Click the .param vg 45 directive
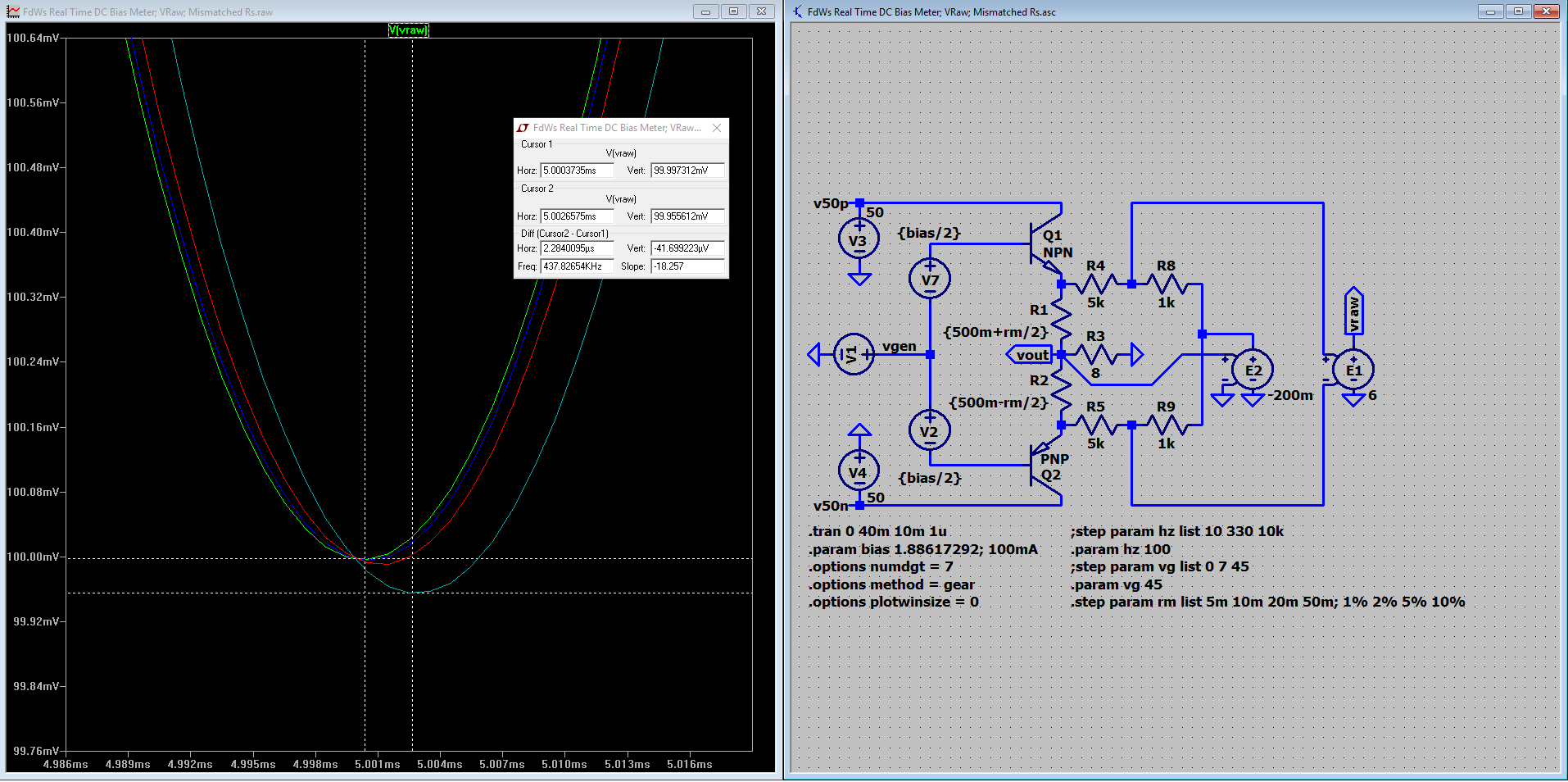This screenshot has width=1568, height=782. click(1117, 584)
